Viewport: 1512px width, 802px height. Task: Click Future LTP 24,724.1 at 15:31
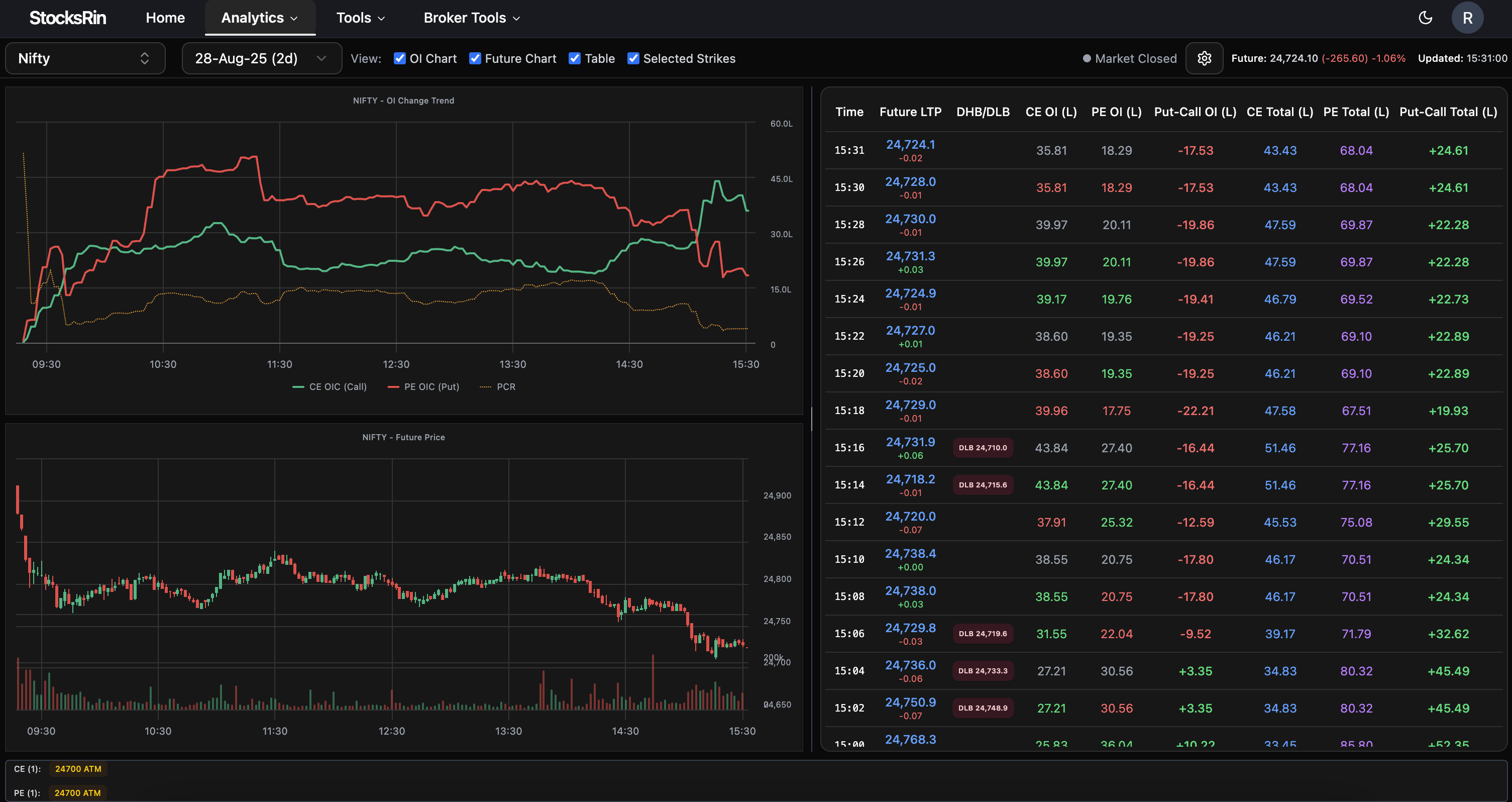coord(910,144)
